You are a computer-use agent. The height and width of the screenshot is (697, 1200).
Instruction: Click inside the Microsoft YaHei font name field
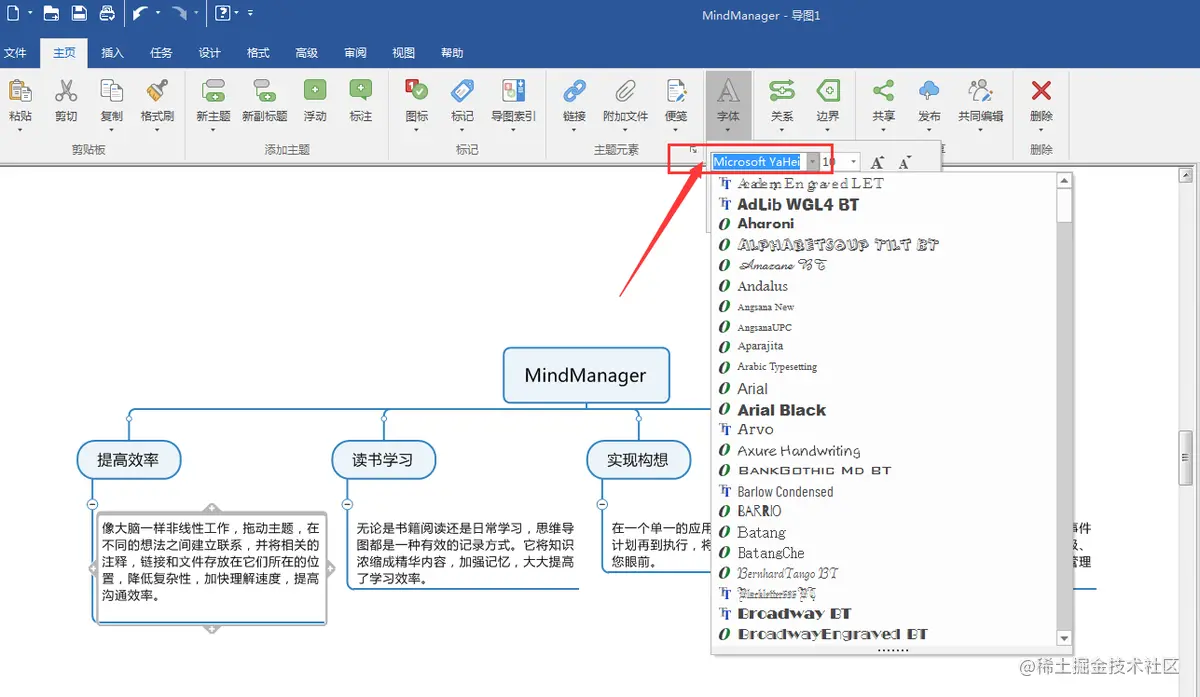pyautogui.click(x=758, y=162)
